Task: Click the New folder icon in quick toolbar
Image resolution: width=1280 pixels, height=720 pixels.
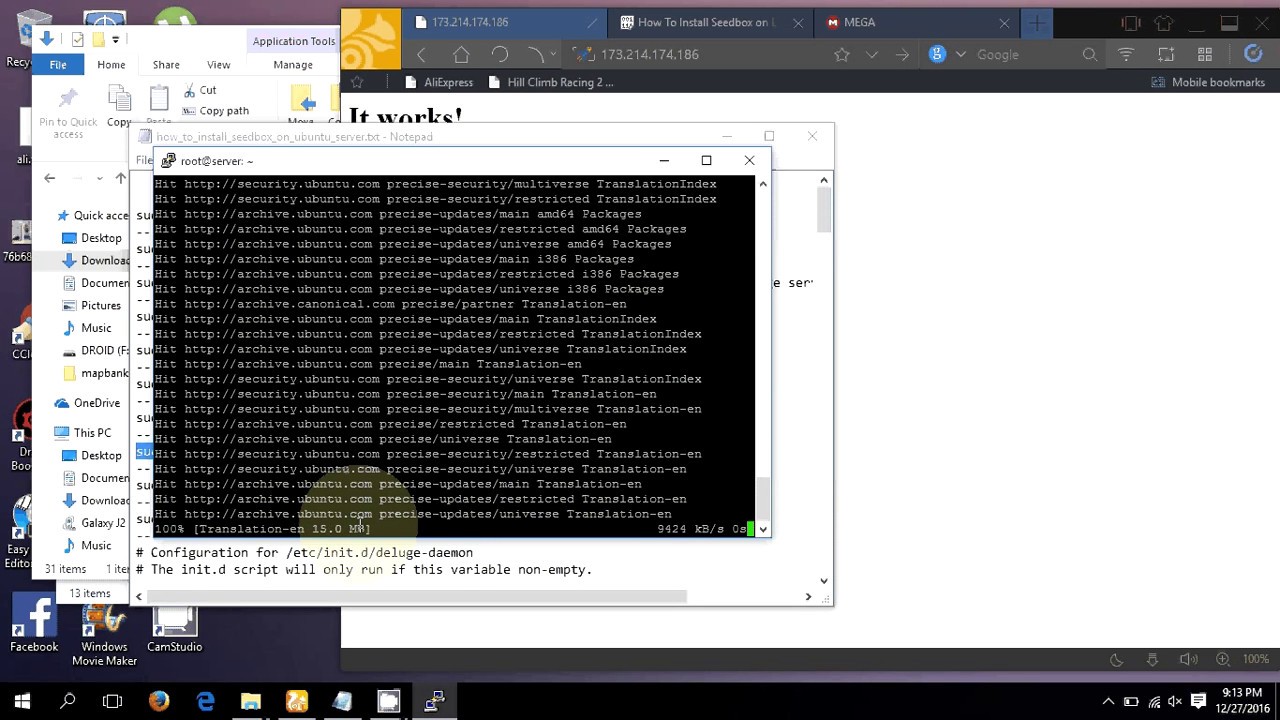Action: click(x=98, y=39)
